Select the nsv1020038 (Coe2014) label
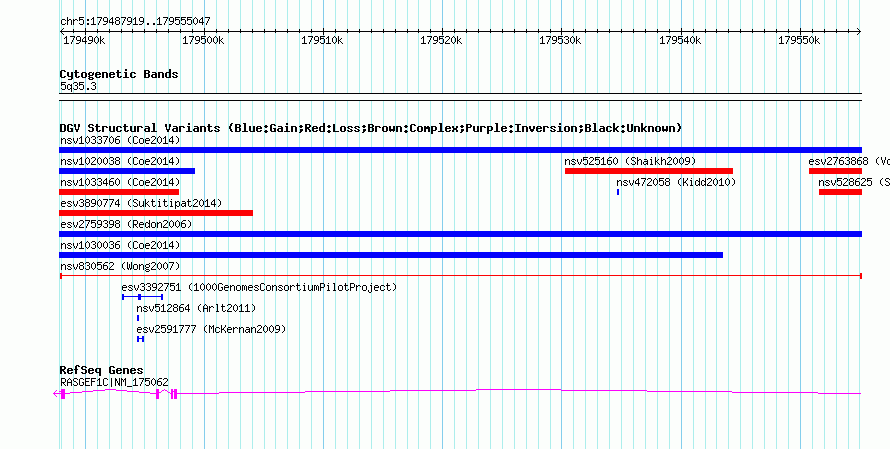The width and height of the screenshot is (890, 449). [120, 161]
